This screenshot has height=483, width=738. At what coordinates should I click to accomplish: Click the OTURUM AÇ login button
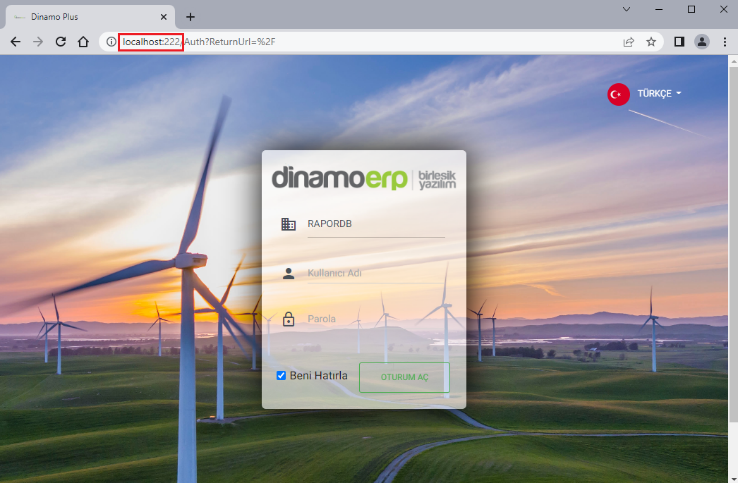pyautogui.click(x=404, y=377)
